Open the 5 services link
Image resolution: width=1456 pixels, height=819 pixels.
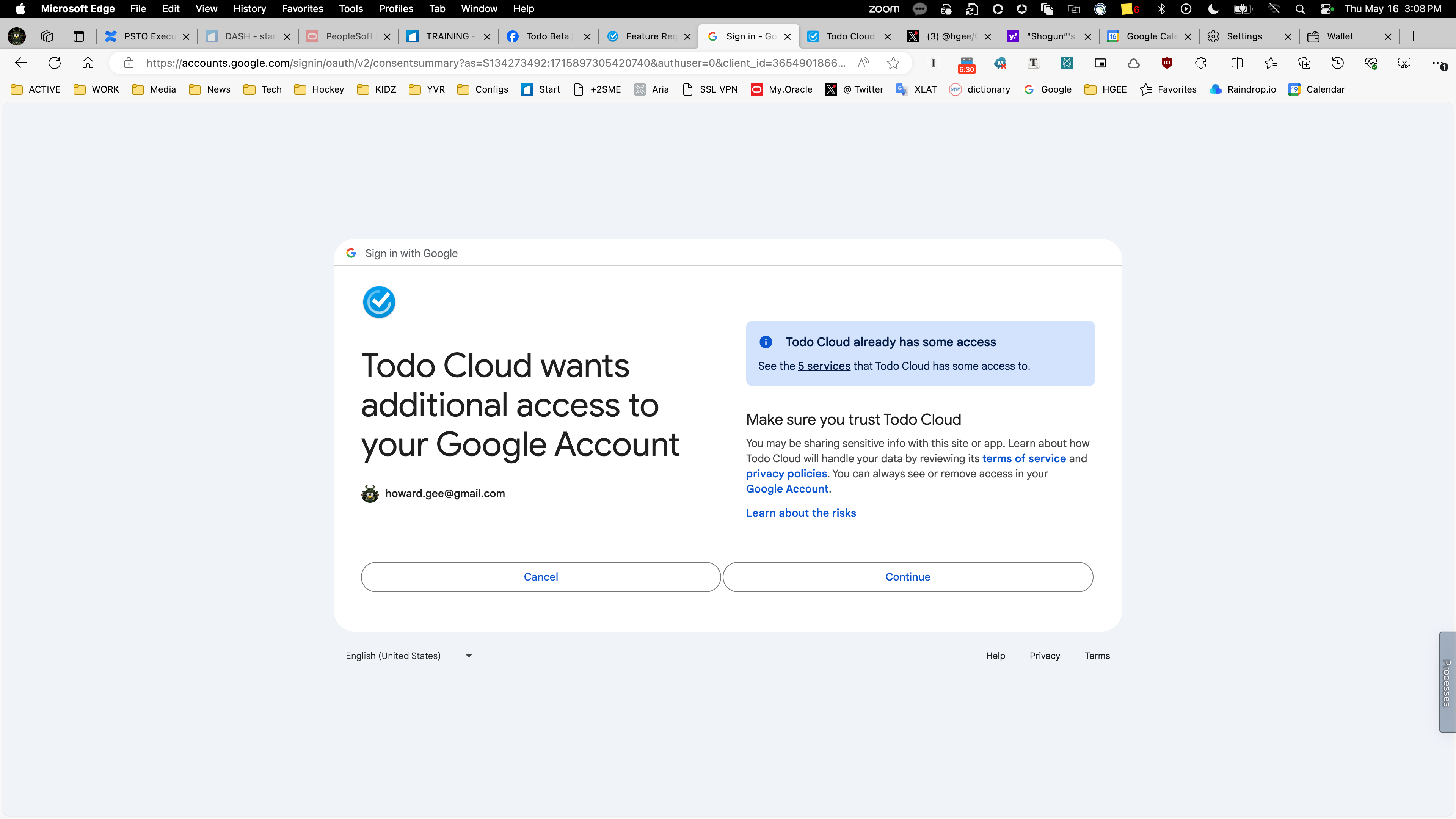click(x=824, y=366)
